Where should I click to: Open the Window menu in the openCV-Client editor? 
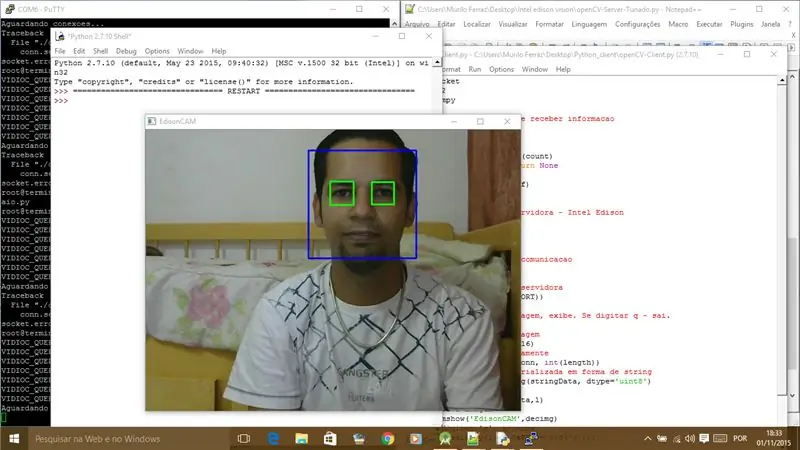pyautogui.click(x=535, y=69)
